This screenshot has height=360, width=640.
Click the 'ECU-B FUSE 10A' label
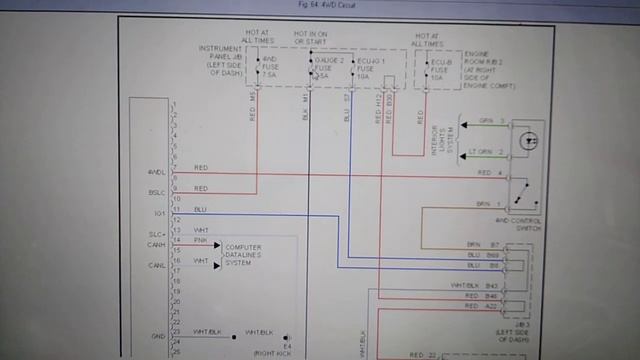tap(441, 70)
